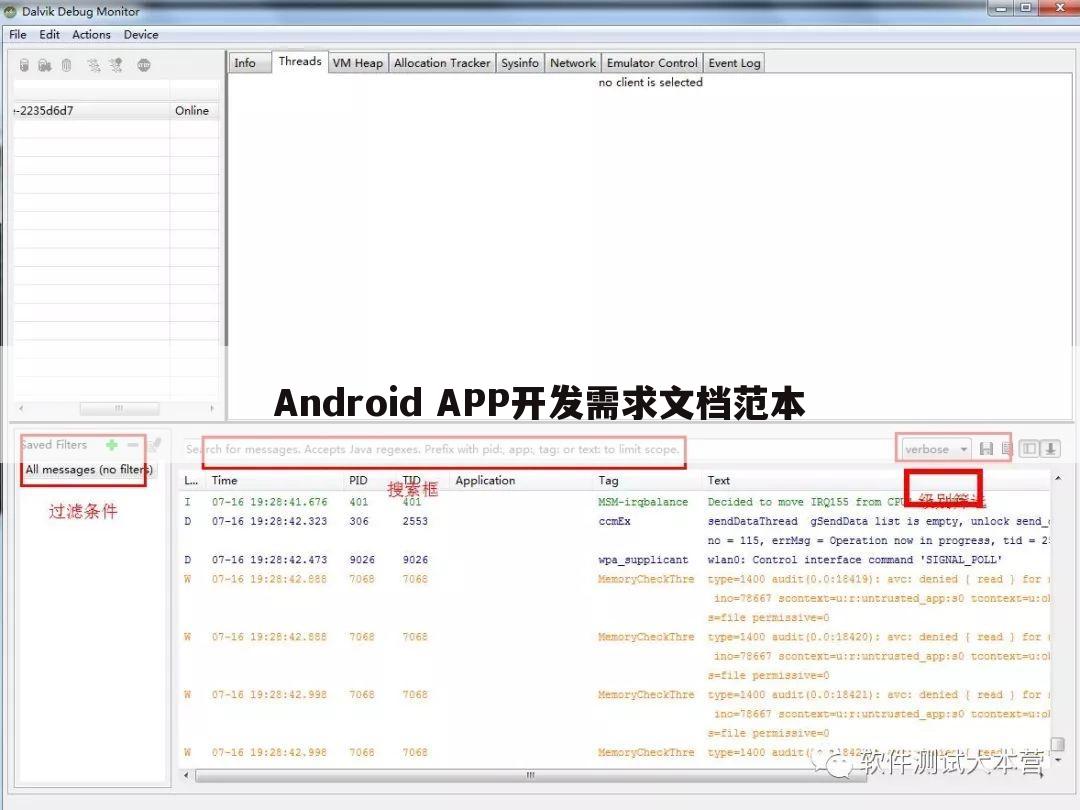The width and height of the screenshot is (1080, 810).
Task: Switch to the Sysinfo tab
Action: click(x=520, y=63)
